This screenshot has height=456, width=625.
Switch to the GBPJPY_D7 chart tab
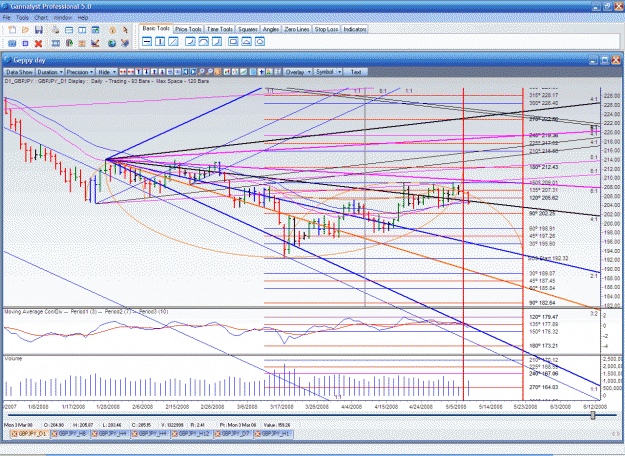pos(234,434)
